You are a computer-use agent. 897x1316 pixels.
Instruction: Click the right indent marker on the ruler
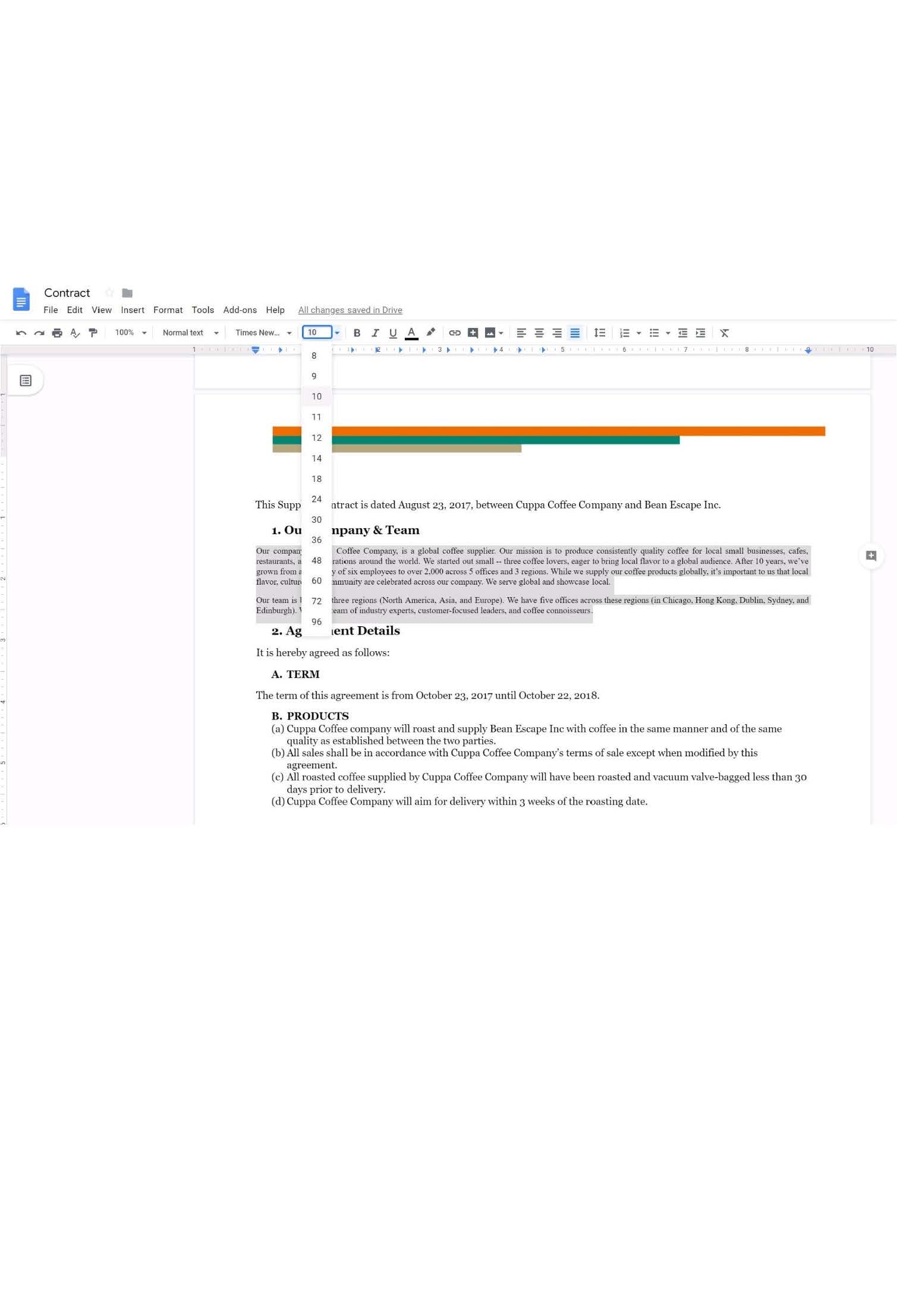coord(808,351)
